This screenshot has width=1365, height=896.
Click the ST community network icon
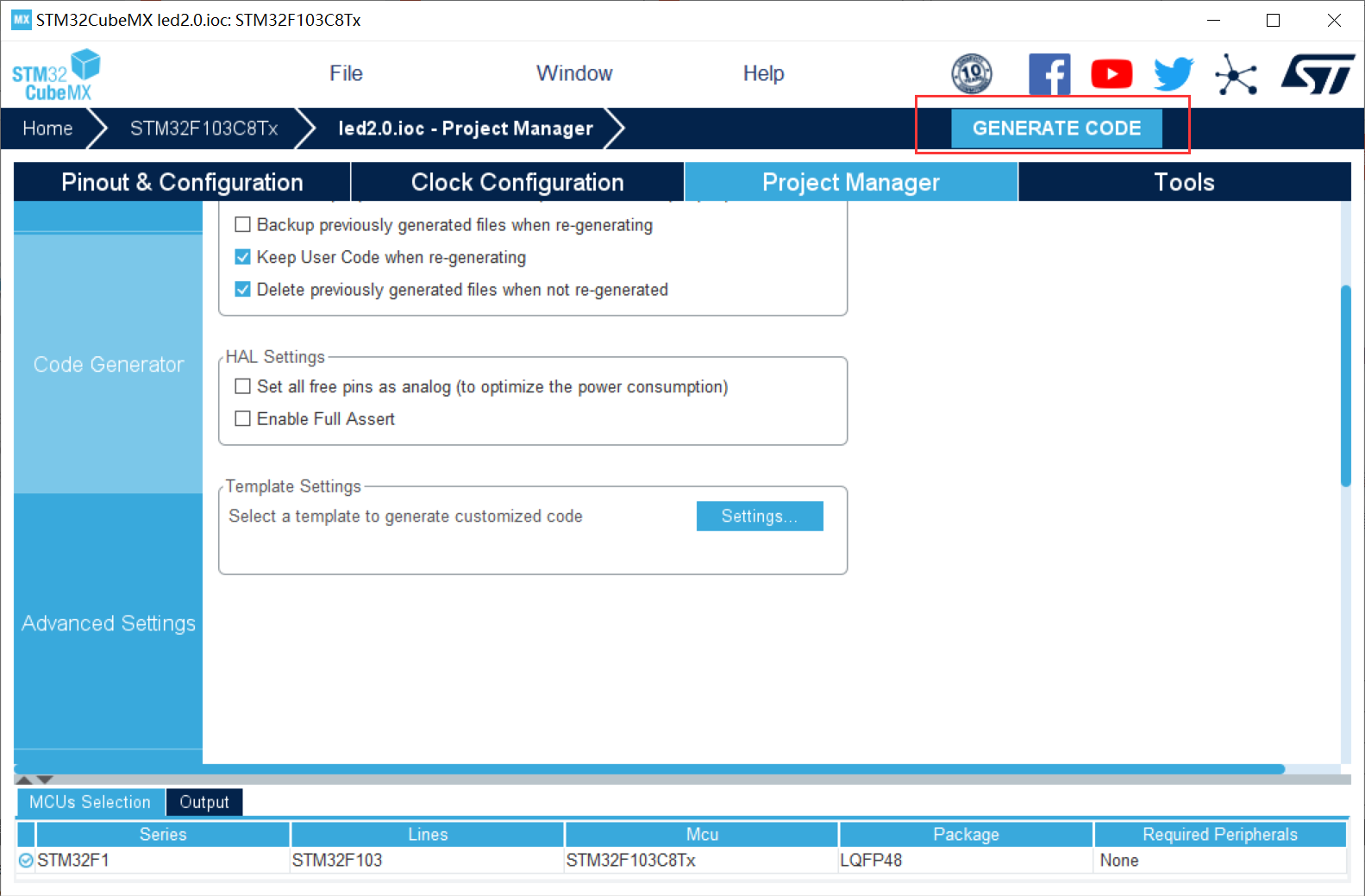tap(1236, 74)
